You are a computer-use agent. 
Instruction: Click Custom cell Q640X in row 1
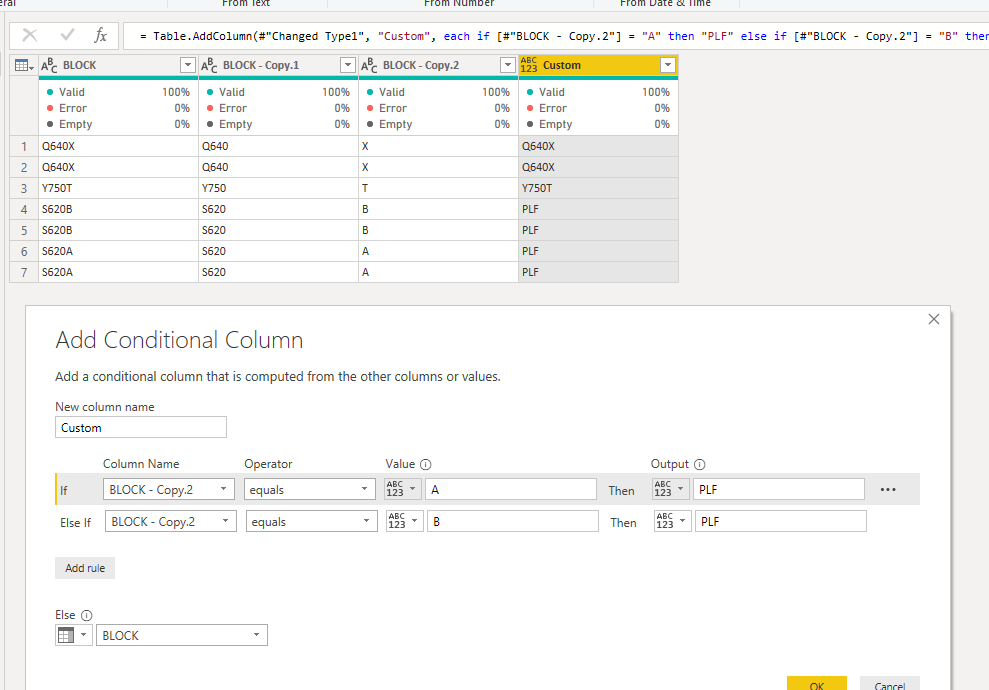pyautogui.click(x=598, y=146)
